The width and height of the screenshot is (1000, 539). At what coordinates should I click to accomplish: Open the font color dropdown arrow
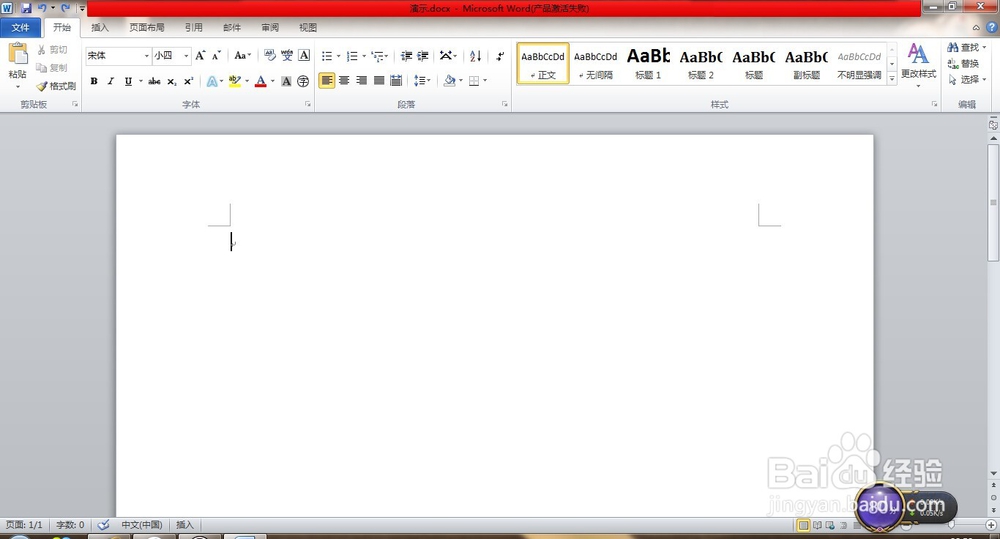(x=272, y=81)
